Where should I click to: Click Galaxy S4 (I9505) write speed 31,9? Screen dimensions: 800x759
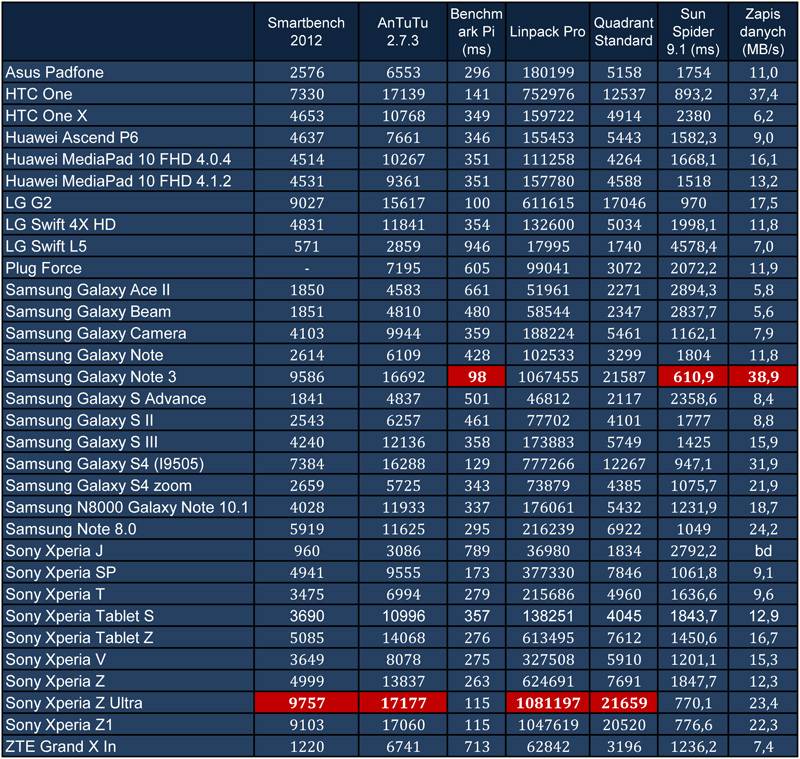tap(763, 464)
